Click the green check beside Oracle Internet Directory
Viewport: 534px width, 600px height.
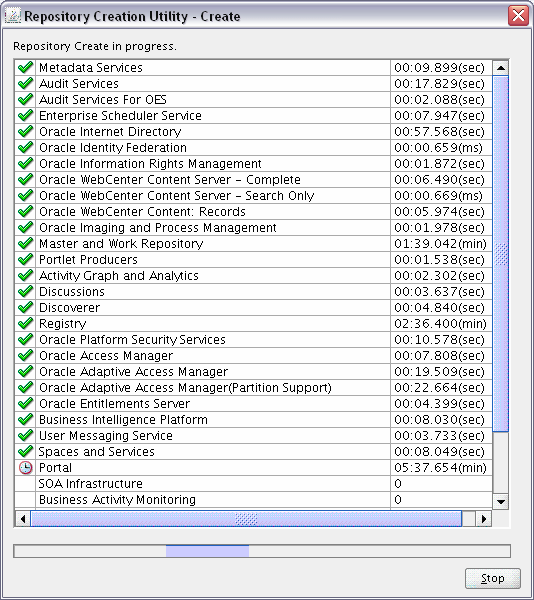pyautogui.click(x=25, y=132)
